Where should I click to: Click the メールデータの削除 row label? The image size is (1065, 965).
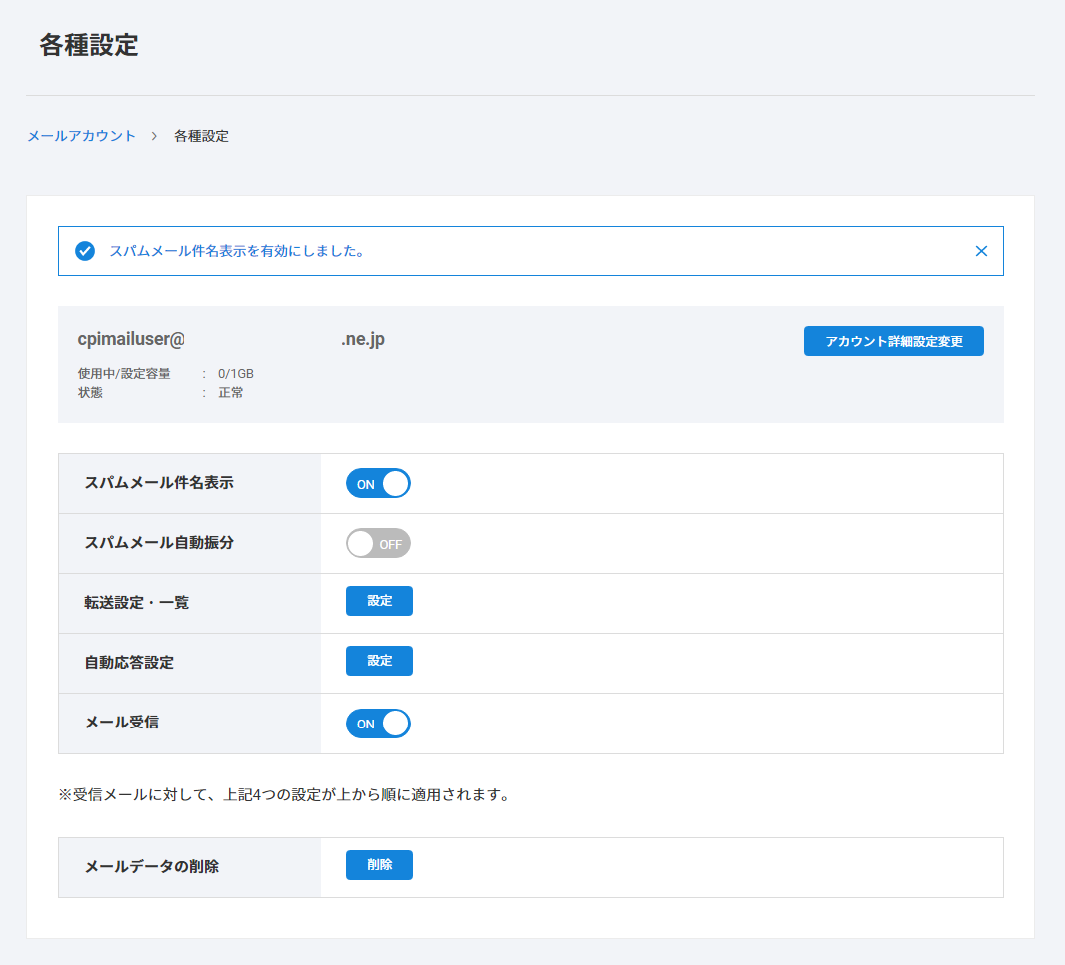[x=151, y=867]
